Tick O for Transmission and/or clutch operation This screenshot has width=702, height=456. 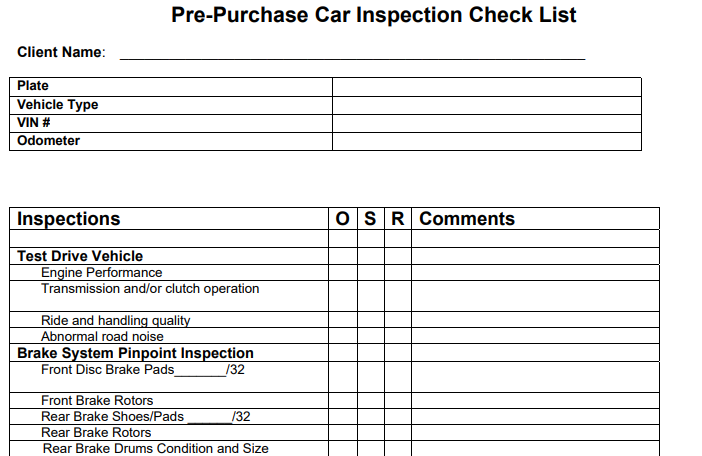coord(343,296)
